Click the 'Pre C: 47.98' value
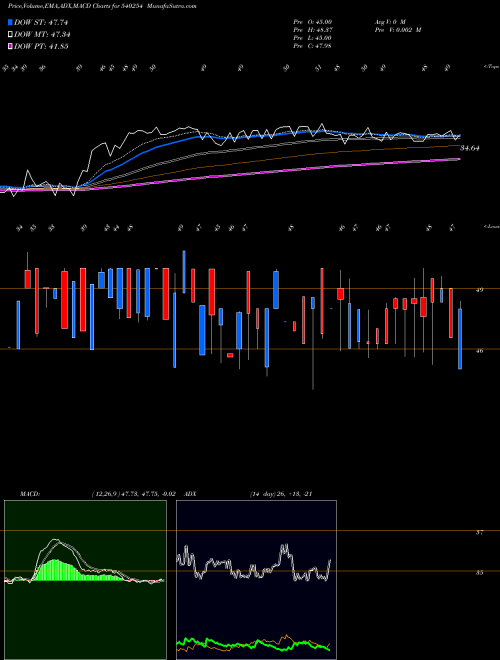Image resolution: width=500 pixels, height=660 pixels. [313, 46]
